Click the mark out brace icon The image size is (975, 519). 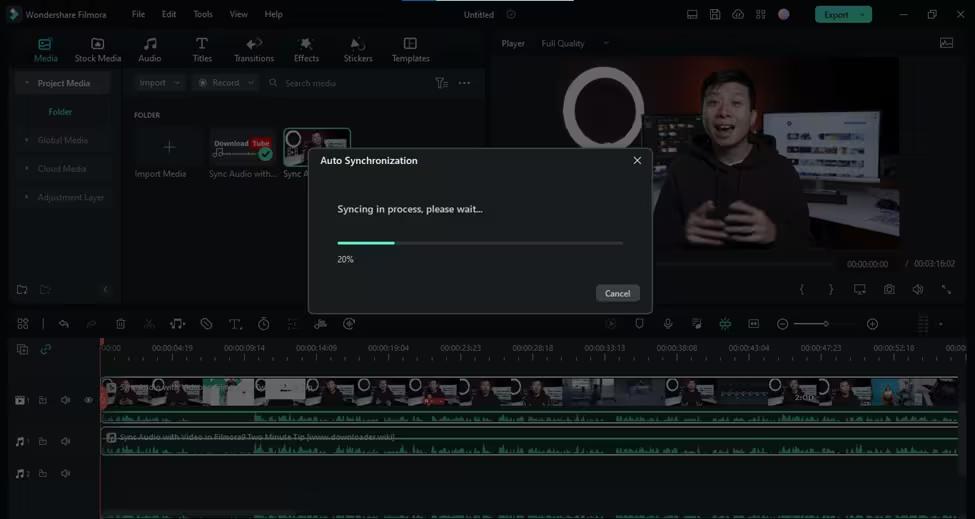click(831, 290)
